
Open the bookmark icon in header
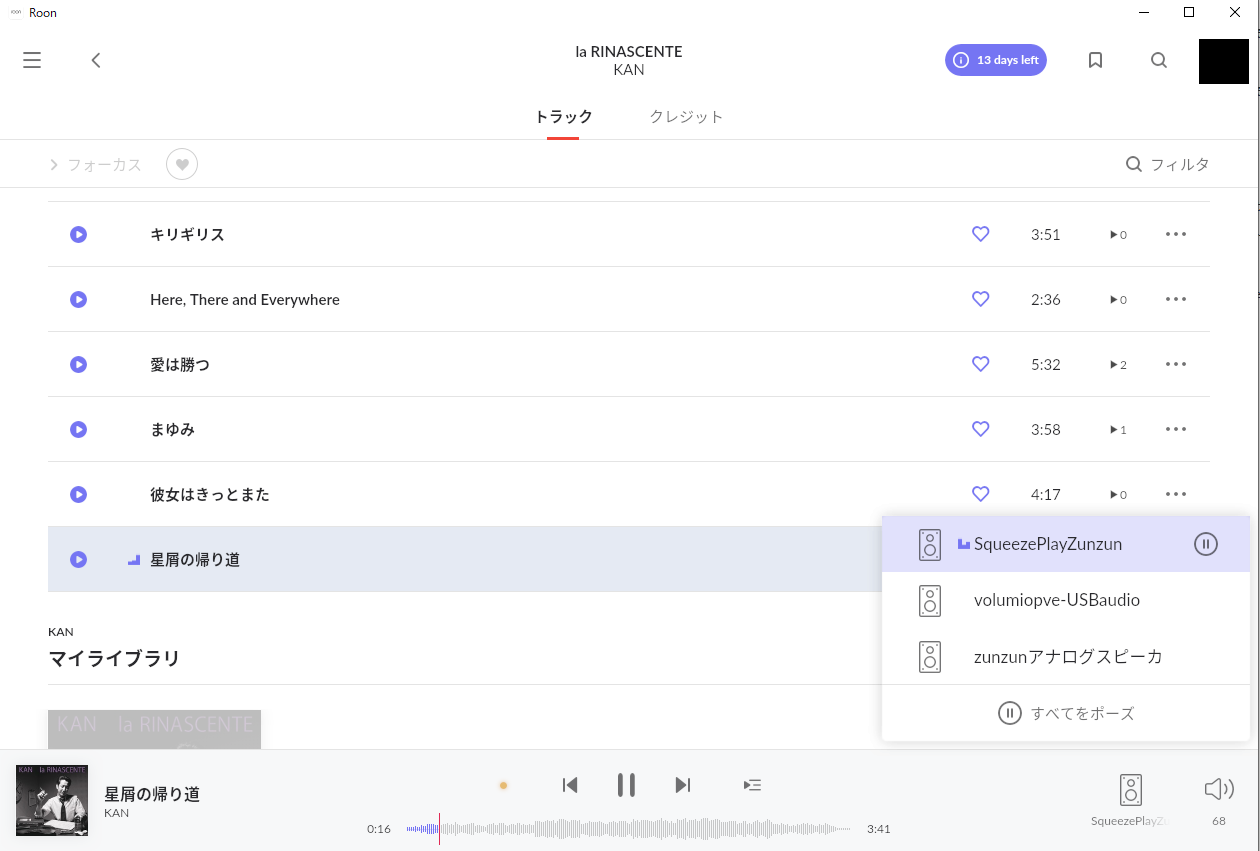click(x=1095, y=60)
